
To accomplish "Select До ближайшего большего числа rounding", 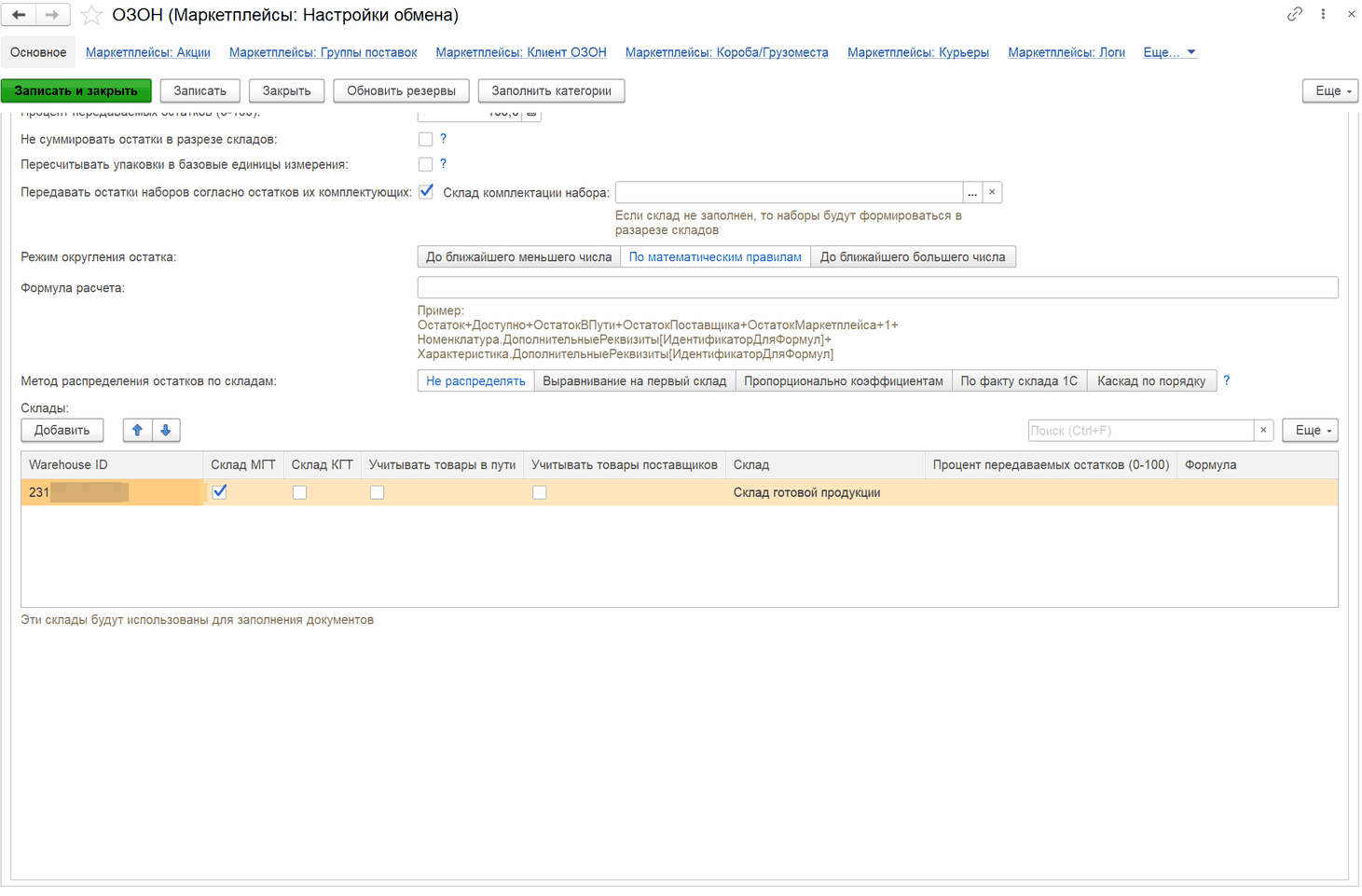I will coord(913,256).
